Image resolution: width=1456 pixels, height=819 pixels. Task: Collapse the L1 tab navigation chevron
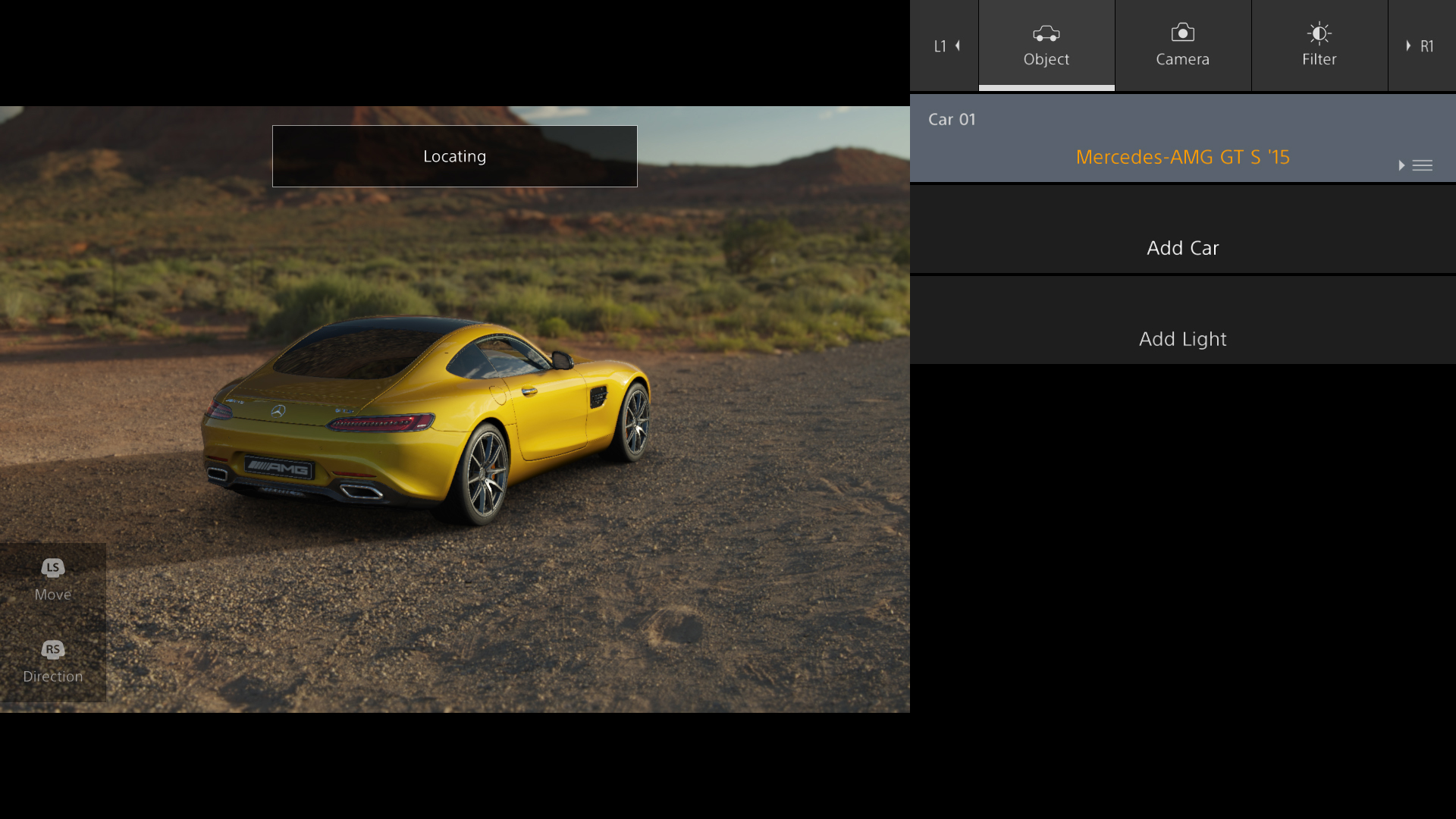[959, 46]
